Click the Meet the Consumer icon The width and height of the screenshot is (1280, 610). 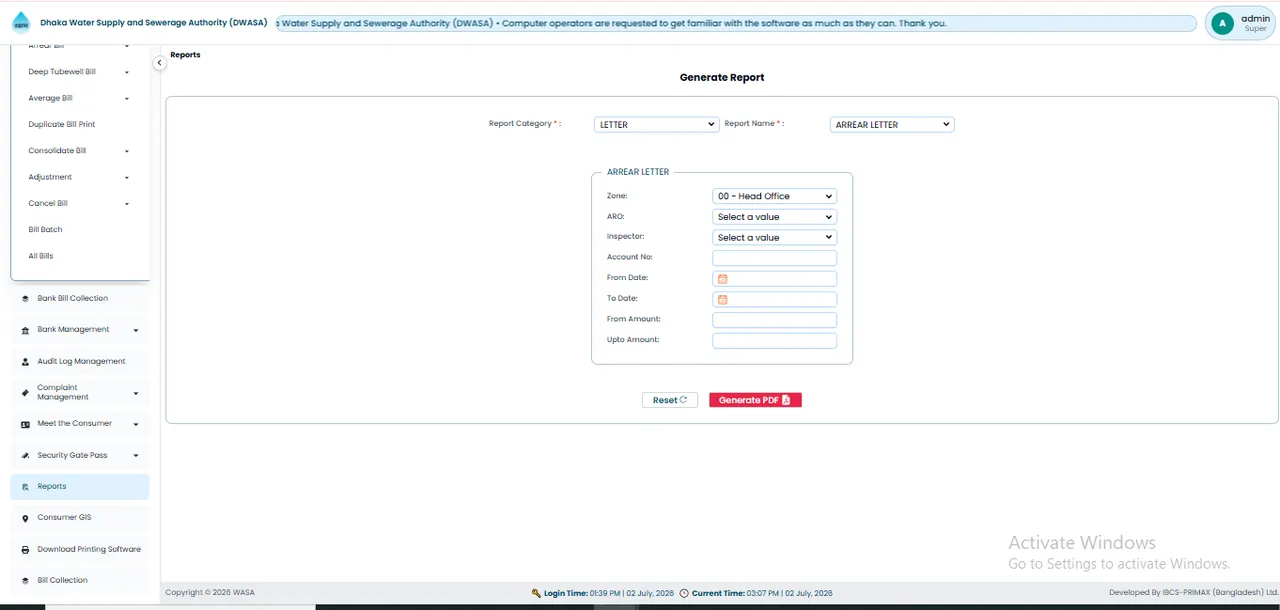pyautogui.click(x=25, y=424)
